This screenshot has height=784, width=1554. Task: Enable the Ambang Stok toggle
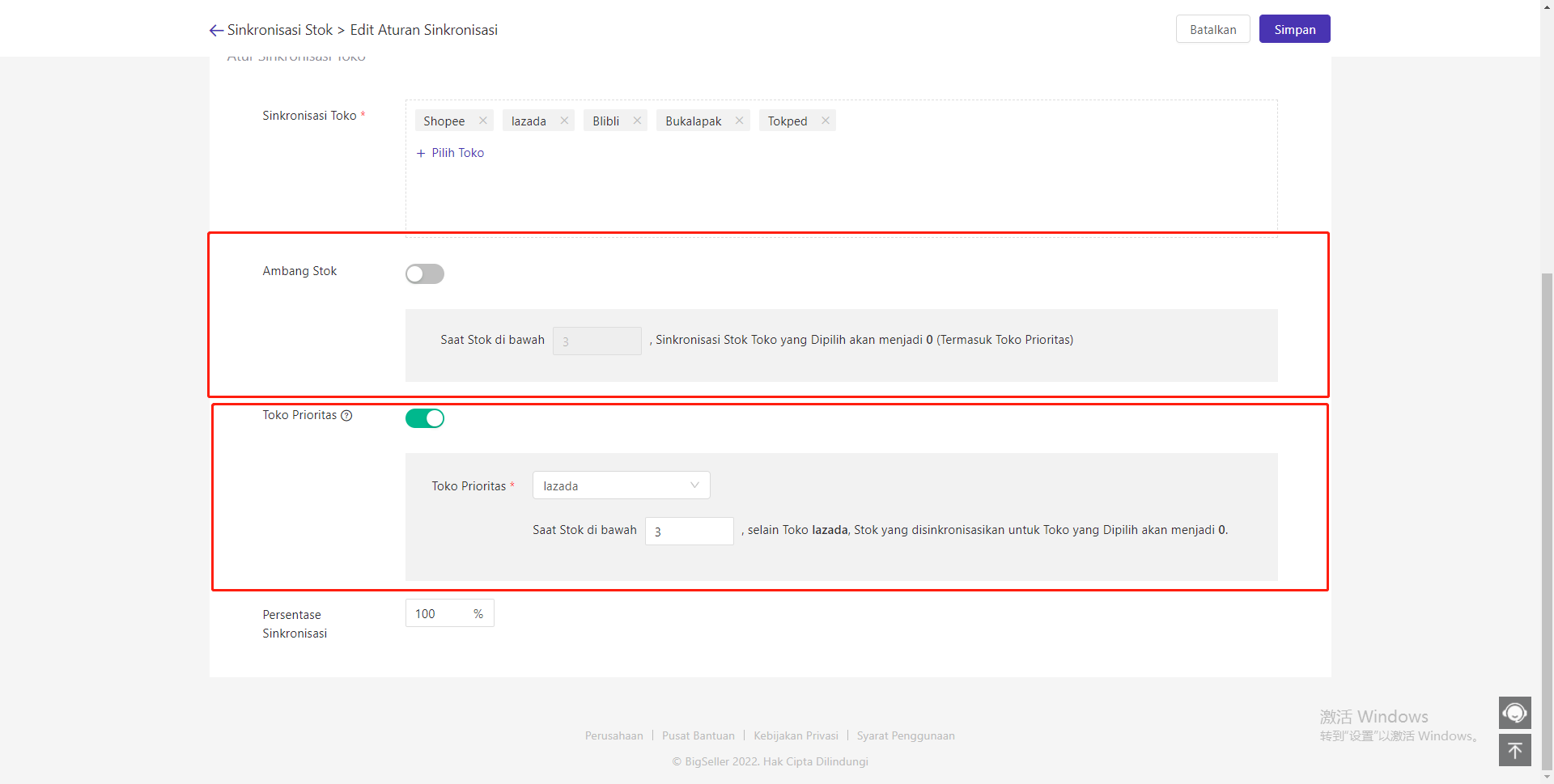425,274
